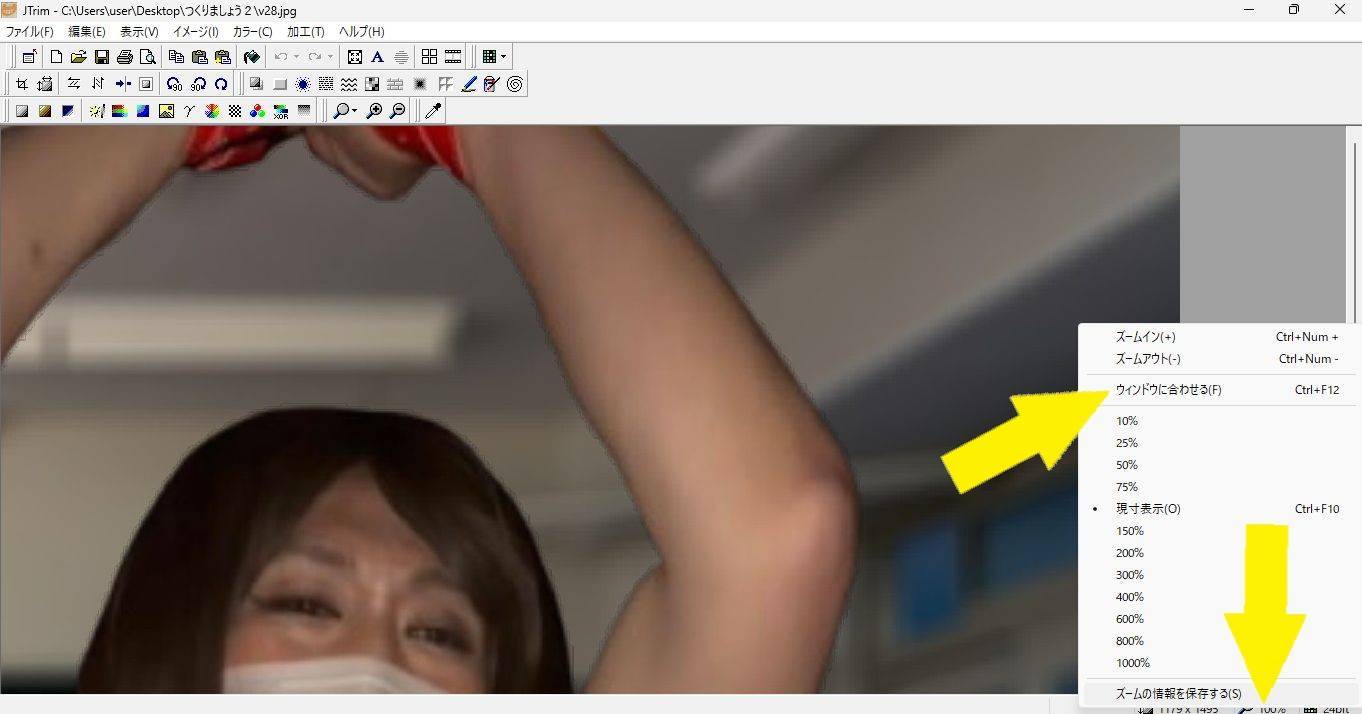This screenshot has width=1362, height=714.
Task: Click ズームイン(+) in the zoom menu
Action: 1145,337
